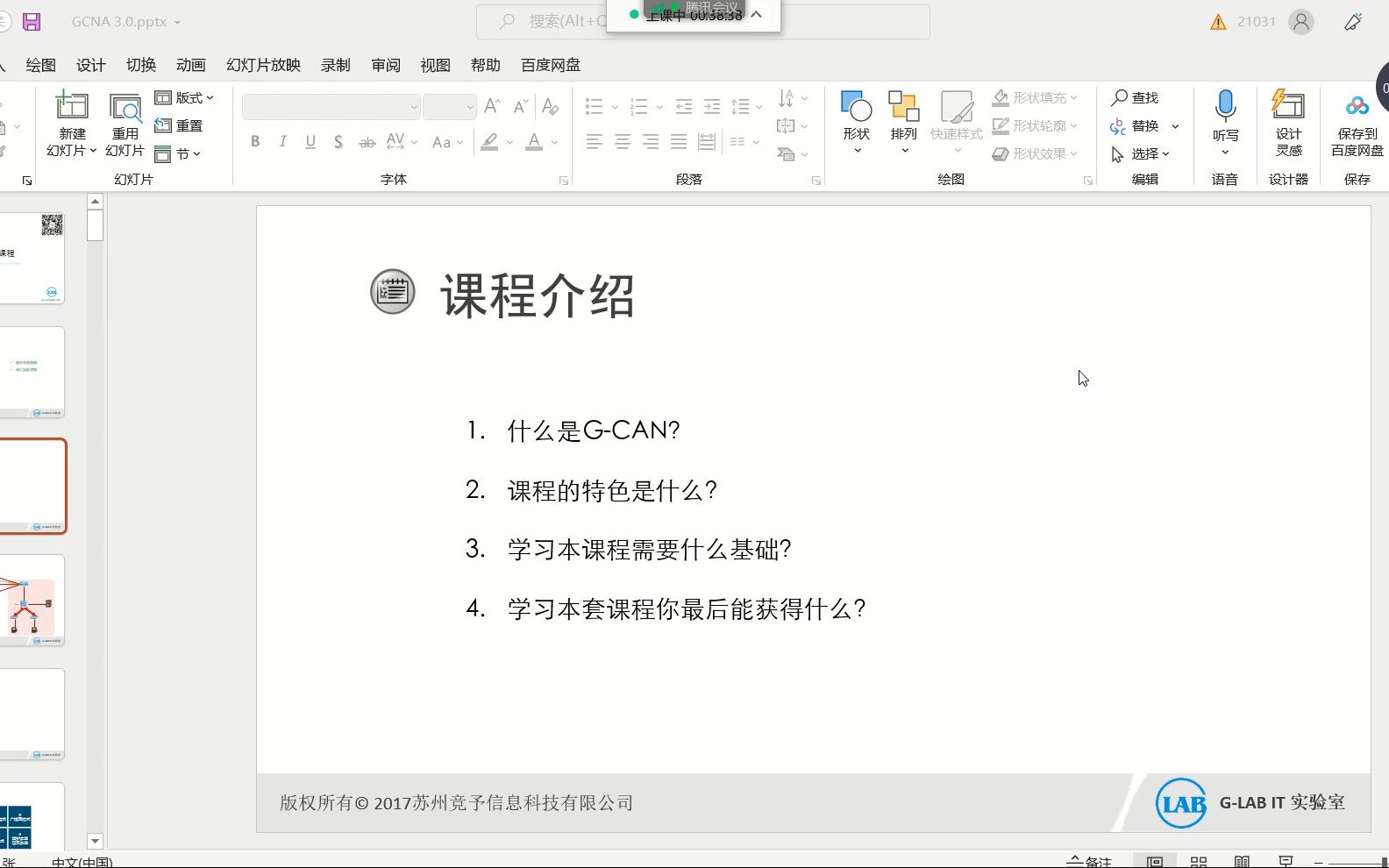1389x868 pixels.
Task: Justify text in paragraph group
Action: click(x=679, y=141)
